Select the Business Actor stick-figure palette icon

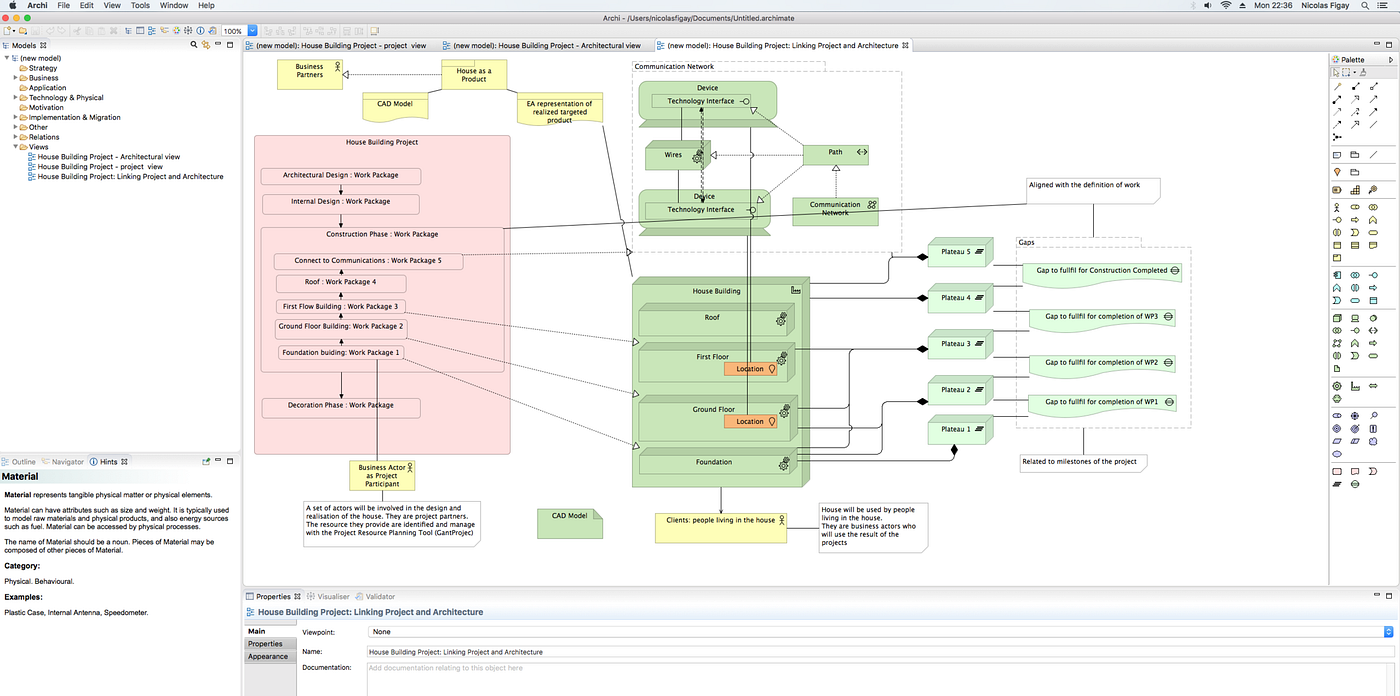click(x=1337, y=208)
